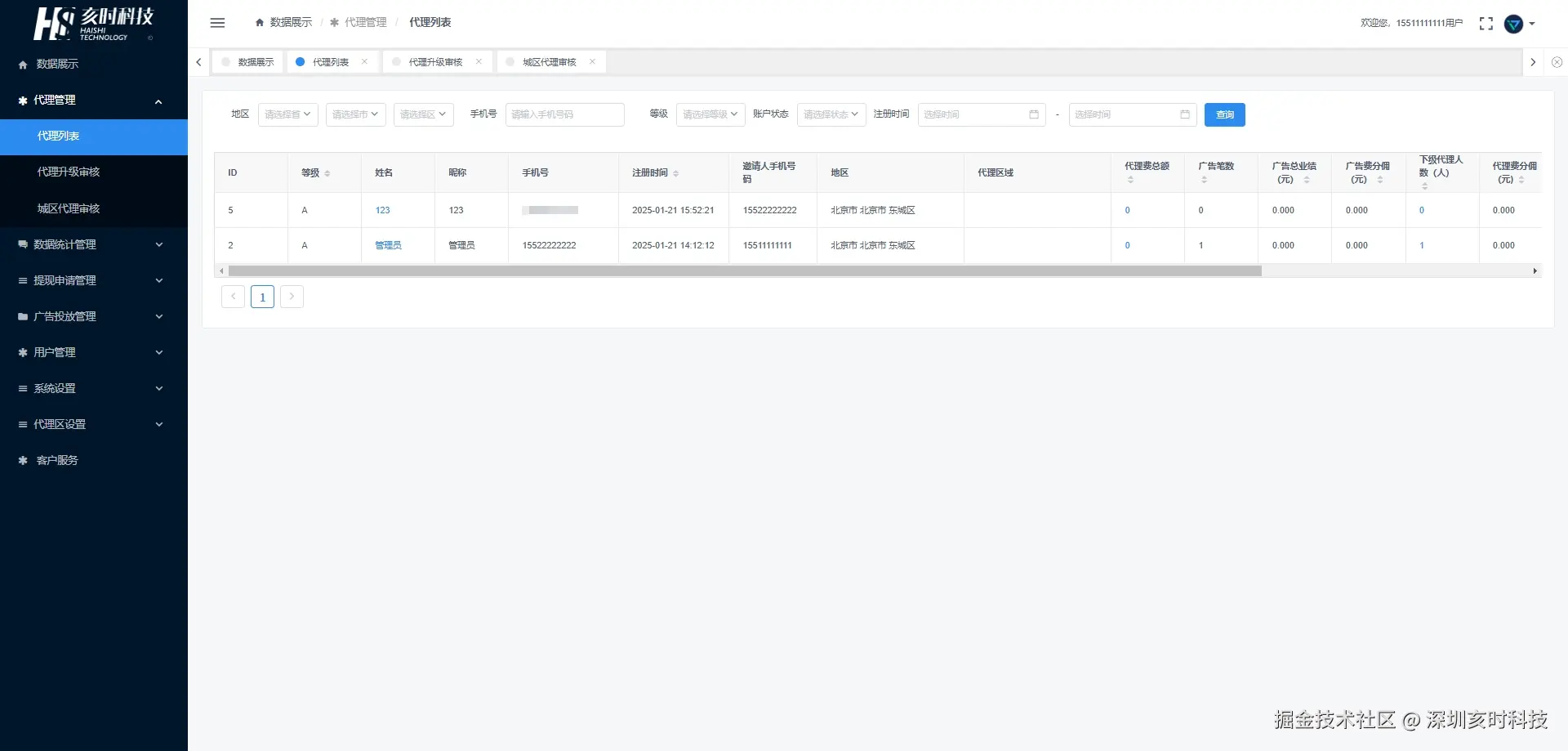
Task: Sort by 广告笔数 column arrows
Action: [1204, 180]
